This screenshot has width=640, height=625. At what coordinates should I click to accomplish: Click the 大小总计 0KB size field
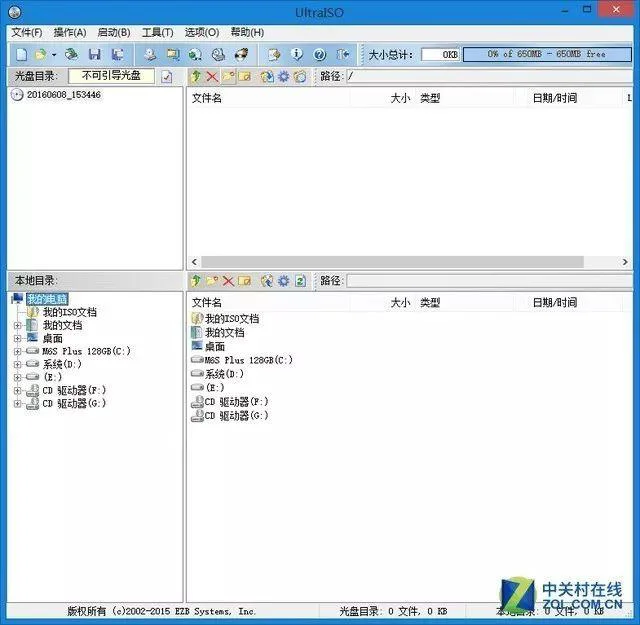point(440,54)
